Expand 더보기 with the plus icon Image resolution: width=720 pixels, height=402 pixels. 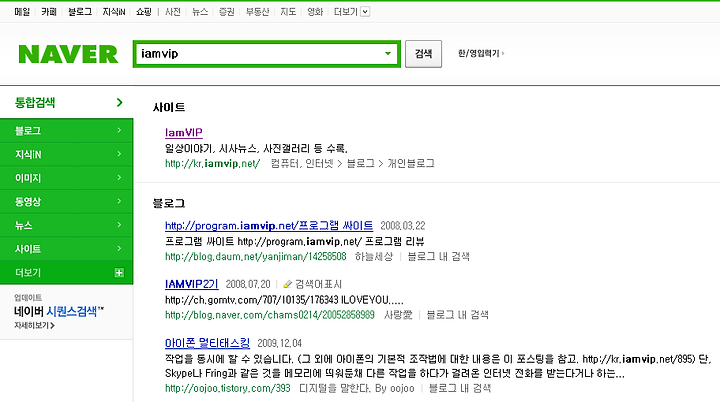tap(119, 273)
